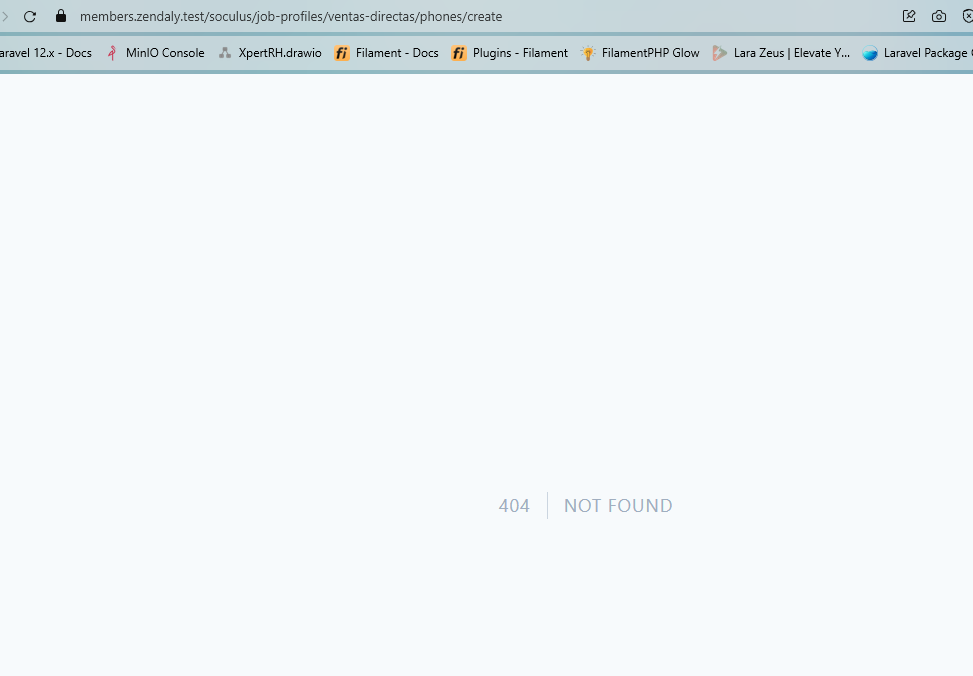Click the NOT FOUND message text

tap(618, 506)
